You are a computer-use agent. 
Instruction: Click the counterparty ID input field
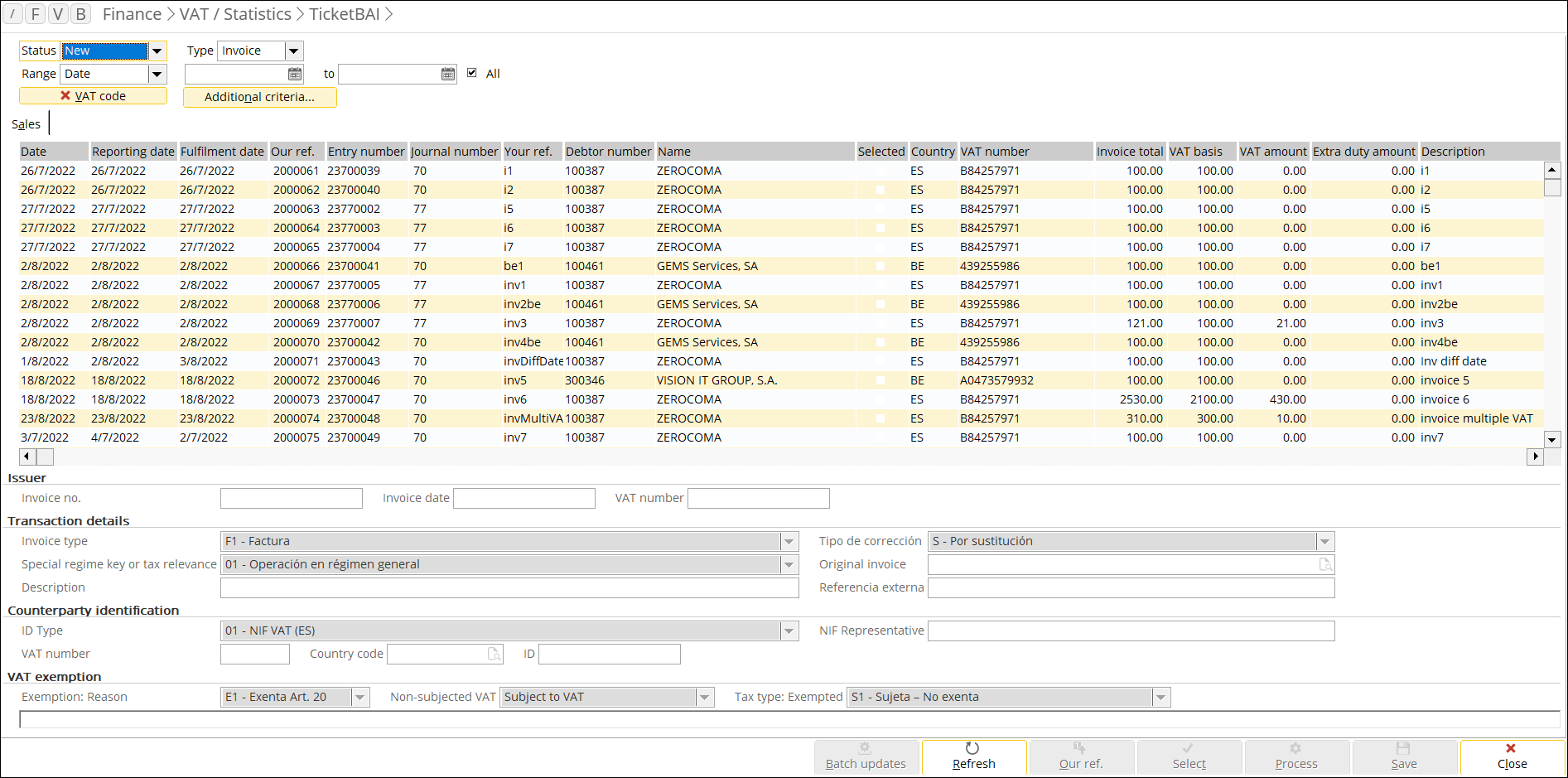pos(610,654)
